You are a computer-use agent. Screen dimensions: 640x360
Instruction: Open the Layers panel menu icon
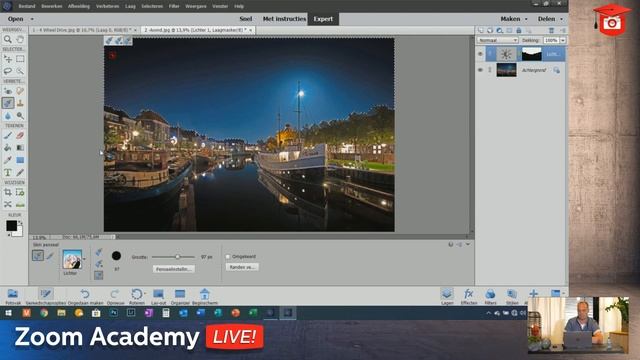[563, 31]
